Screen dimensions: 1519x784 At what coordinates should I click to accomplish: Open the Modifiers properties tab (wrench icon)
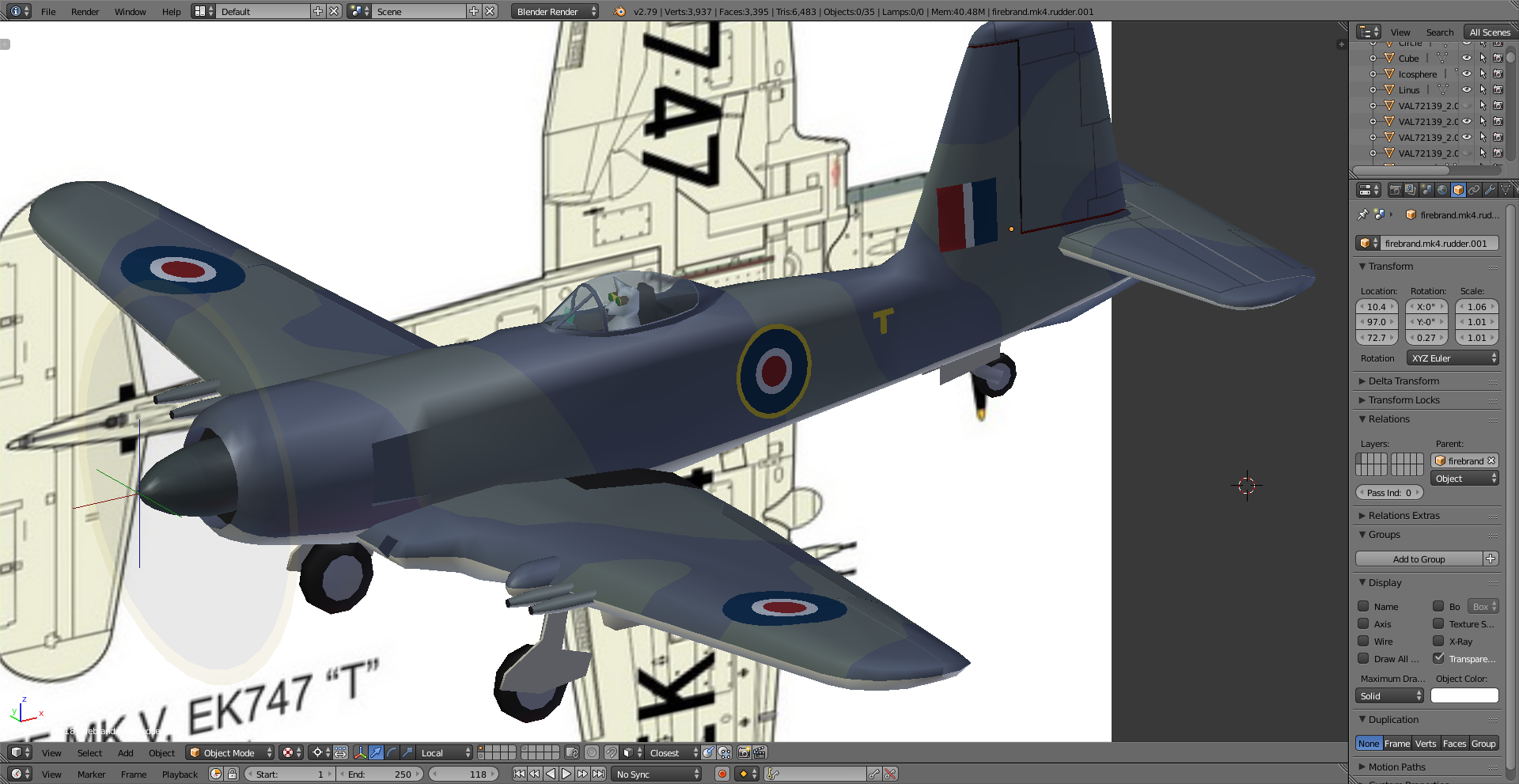1488,190
